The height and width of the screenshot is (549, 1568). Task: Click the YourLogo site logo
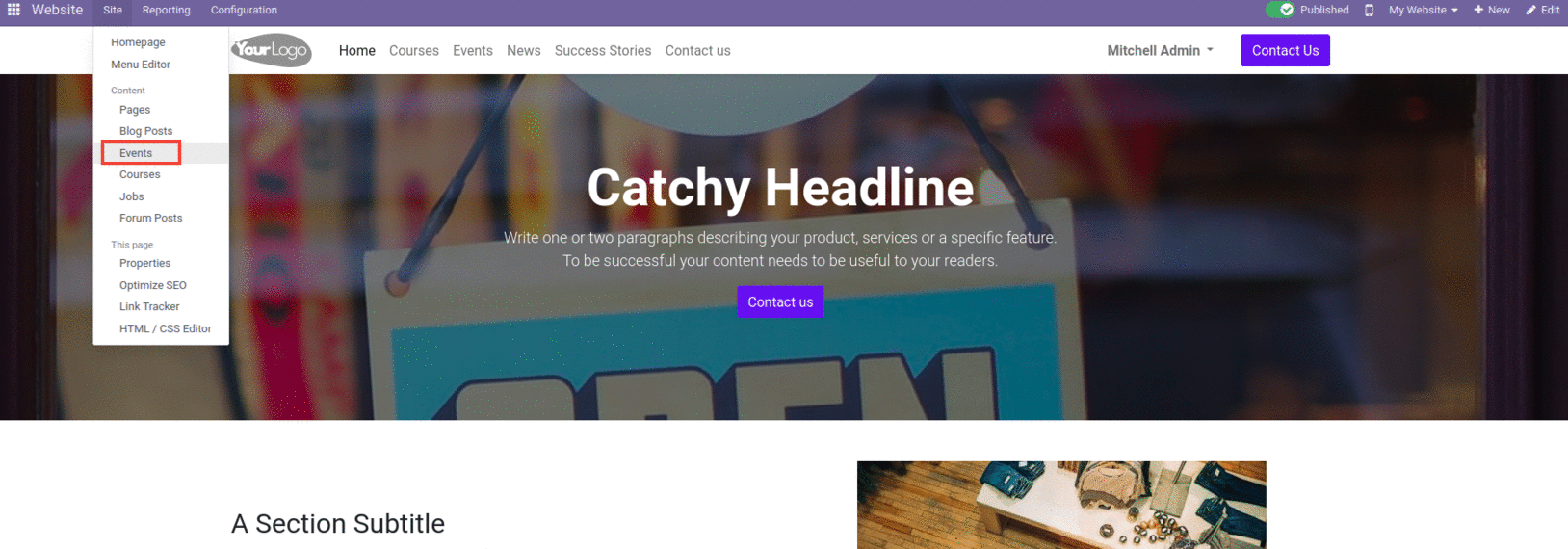point(272,50)
